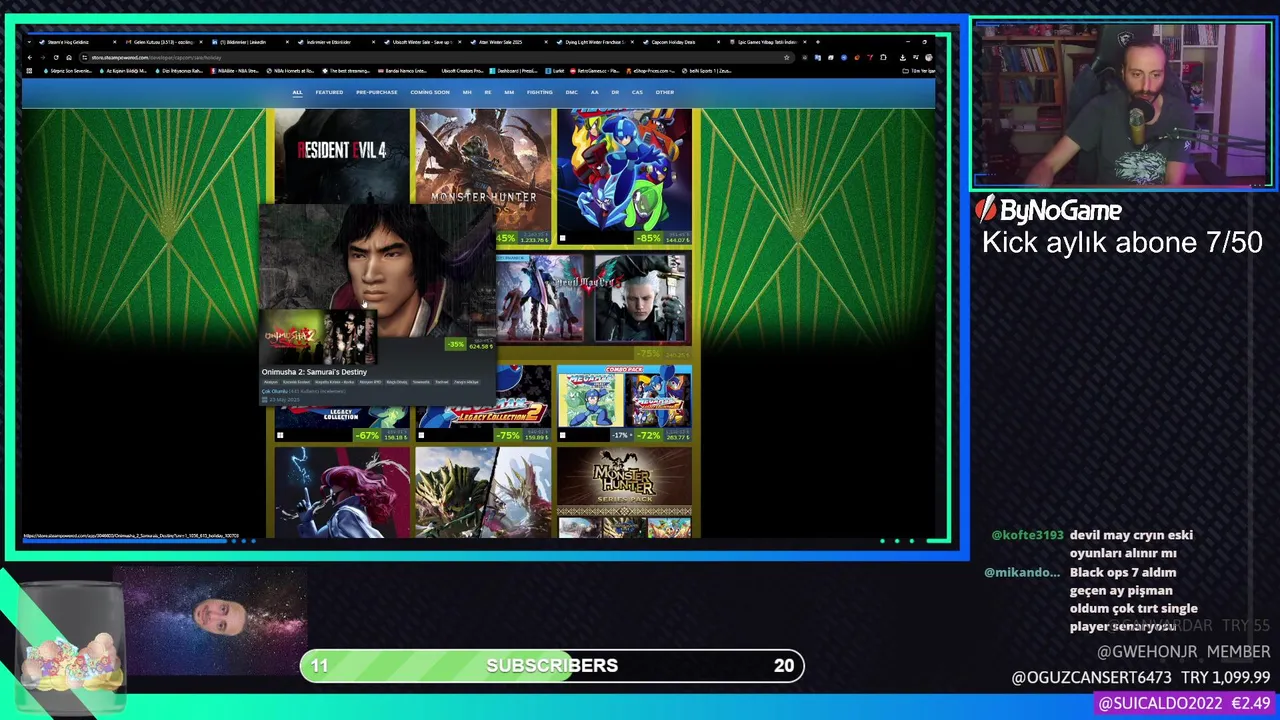This screenshot has width=1280, height=720.
Task: Click the Windows platform icon on Mega Man 11 tile
Action: pos(562,238)
